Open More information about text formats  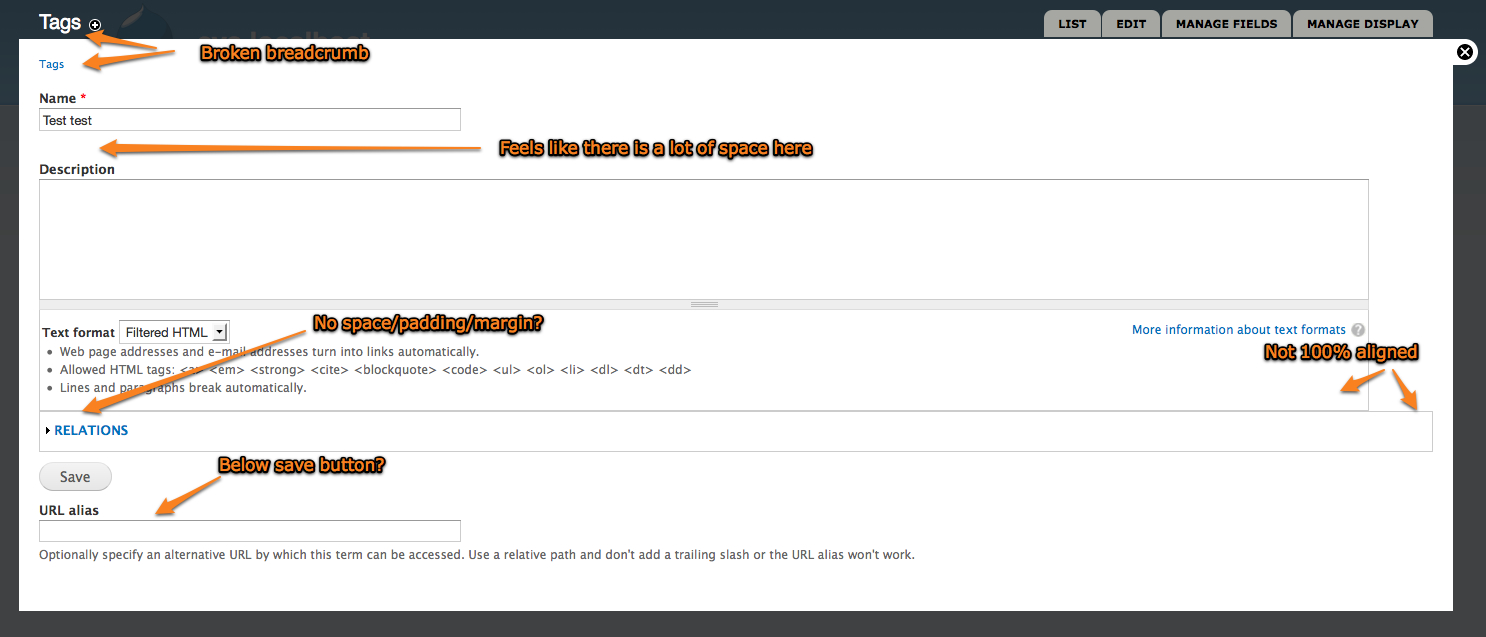[1239, 330]
